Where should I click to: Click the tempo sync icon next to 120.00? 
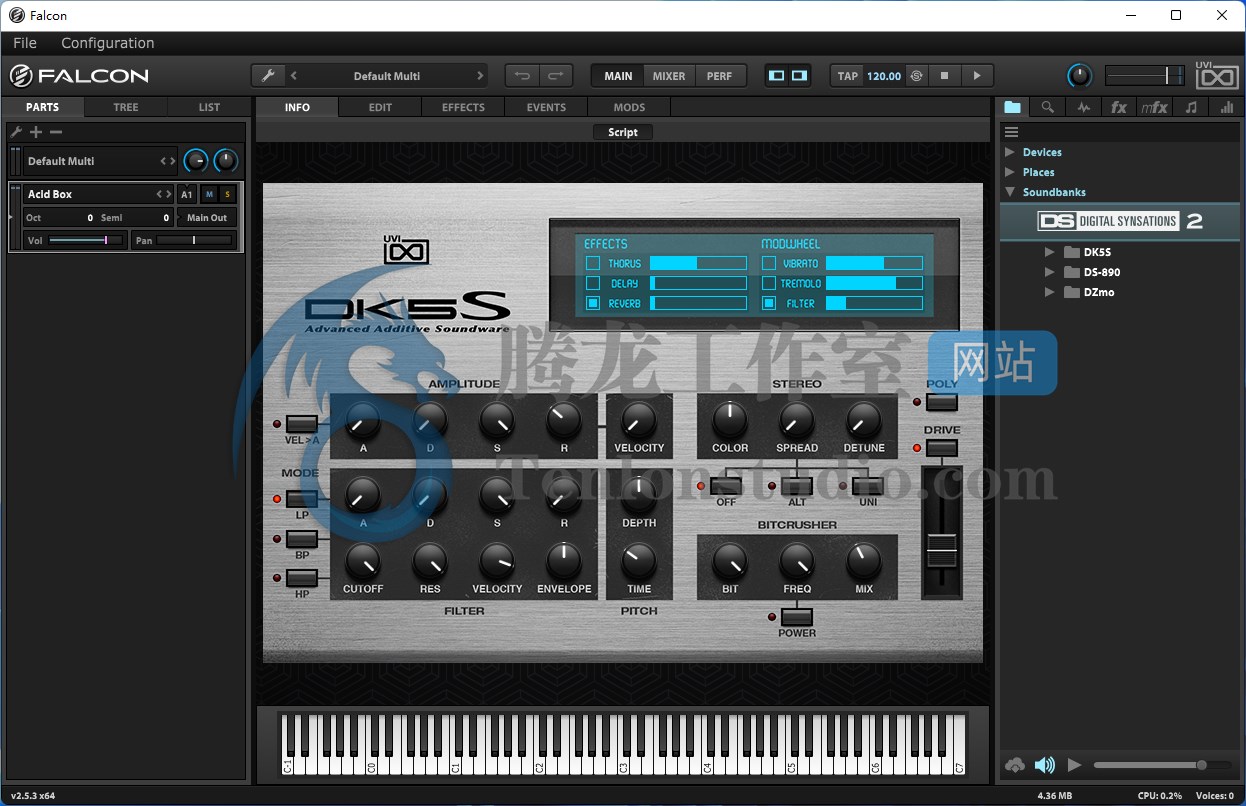coord(916,76)
